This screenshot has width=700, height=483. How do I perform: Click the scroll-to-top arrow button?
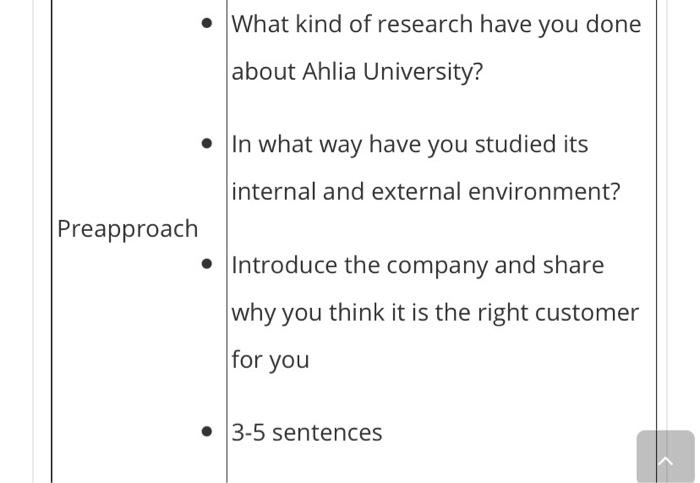(665, 458)
